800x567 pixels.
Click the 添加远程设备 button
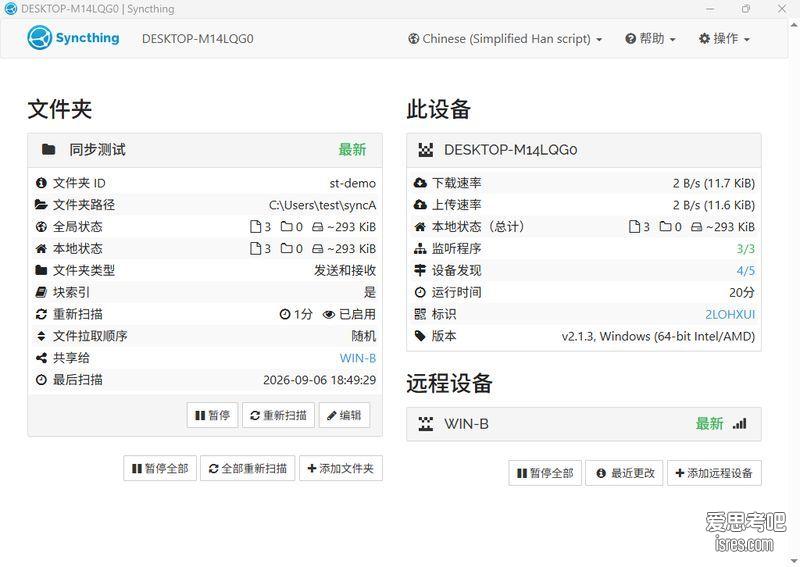(714, 473)
